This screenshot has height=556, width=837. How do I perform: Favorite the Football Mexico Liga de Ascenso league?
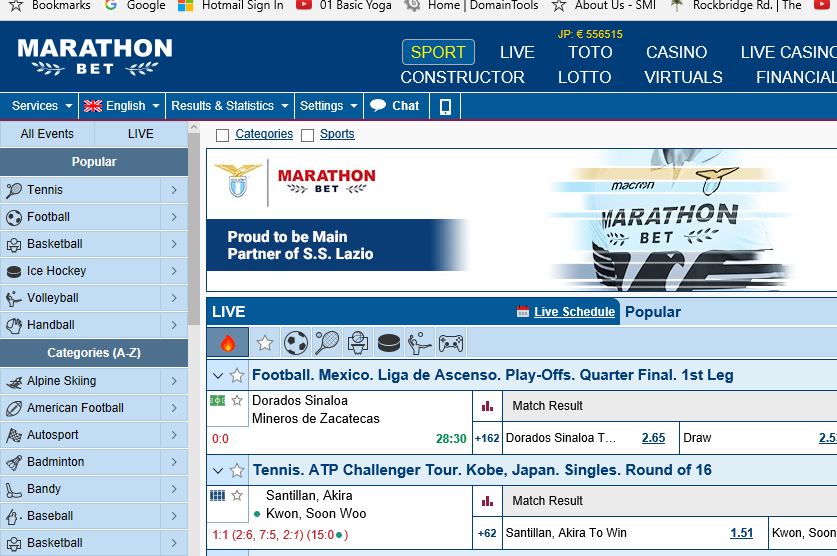click(237, 375)
